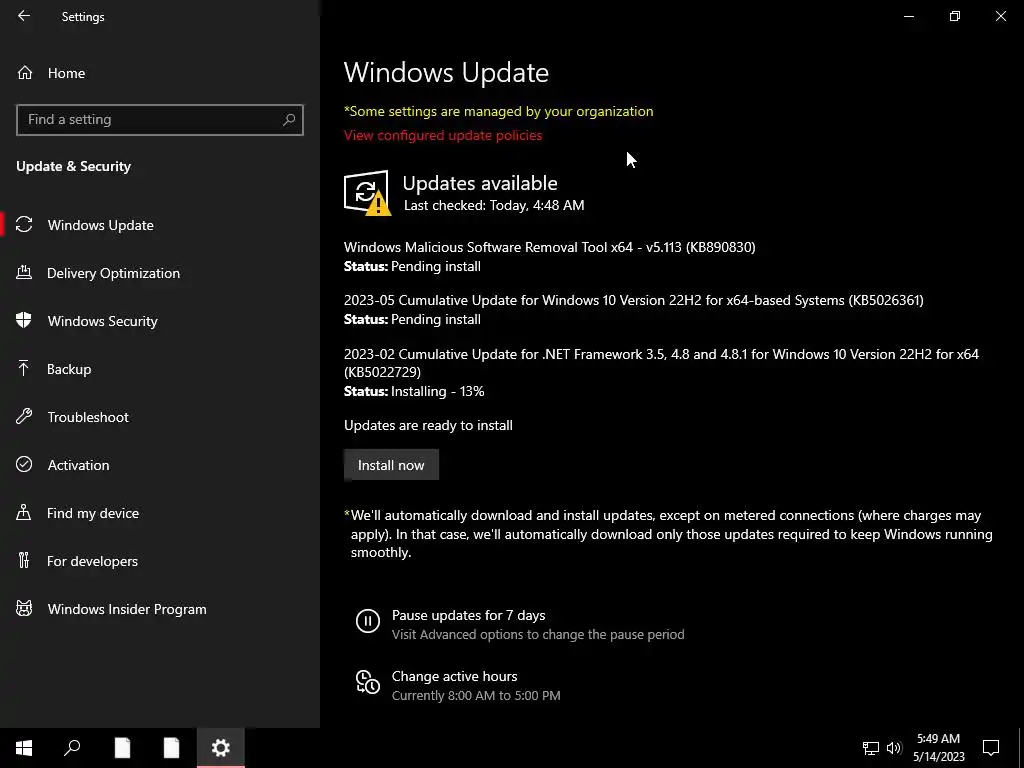Click the KB5026361 Cumulative Update entry

point(633,300)
